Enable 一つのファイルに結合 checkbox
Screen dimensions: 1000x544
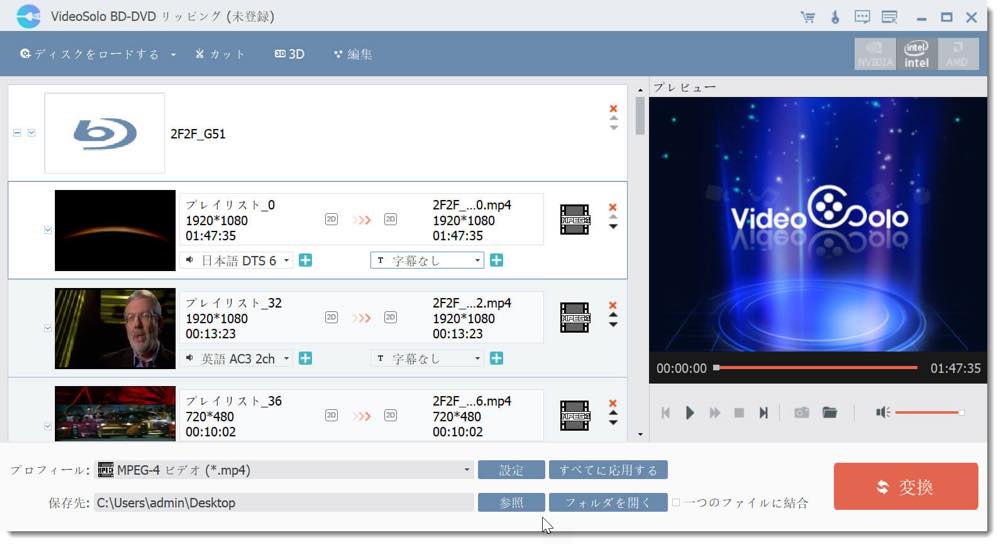tap(676, 503)
